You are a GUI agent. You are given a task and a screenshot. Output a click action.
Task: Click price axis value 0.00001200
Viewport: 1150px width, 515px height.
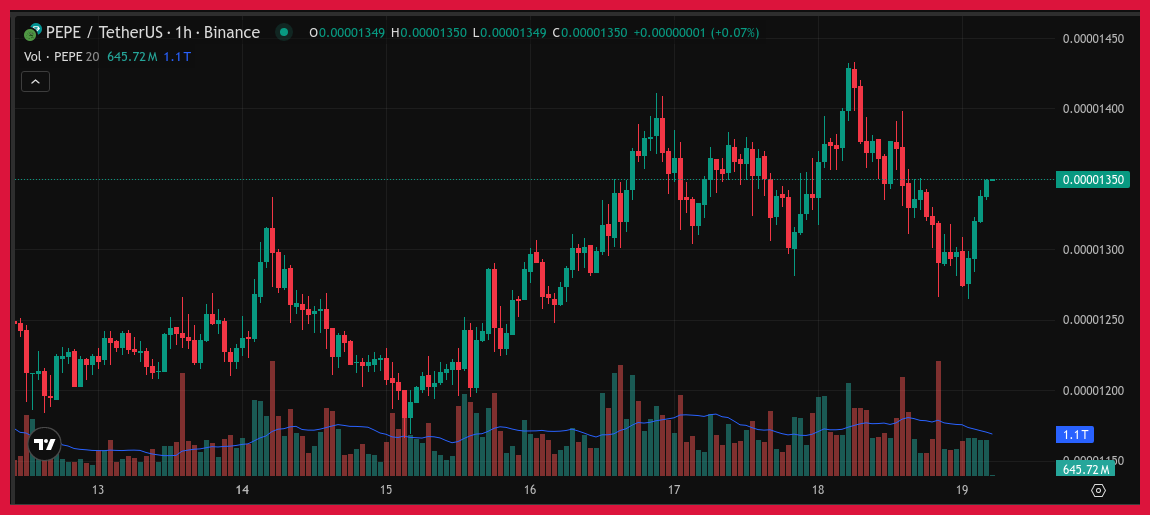click(x=1094, y=390)
